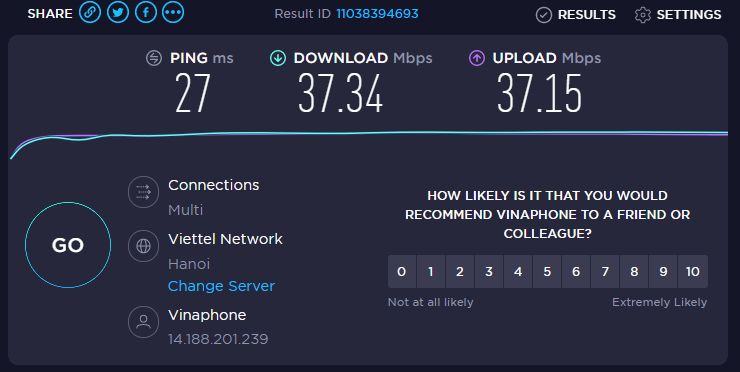Click the settings gear icon
The height and width of the screenshot is (372, 740).
coord(642,15)
